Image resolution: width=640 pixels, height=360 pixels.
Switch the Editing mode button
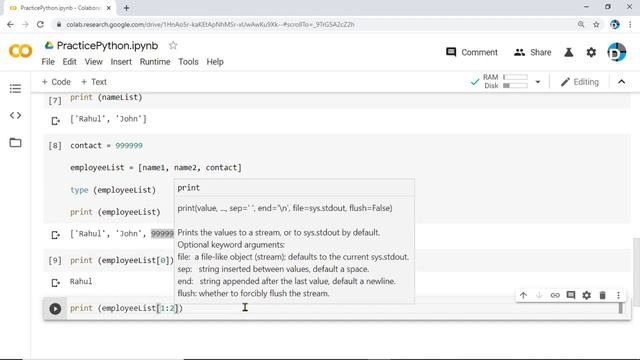click(x=580, y=82)
